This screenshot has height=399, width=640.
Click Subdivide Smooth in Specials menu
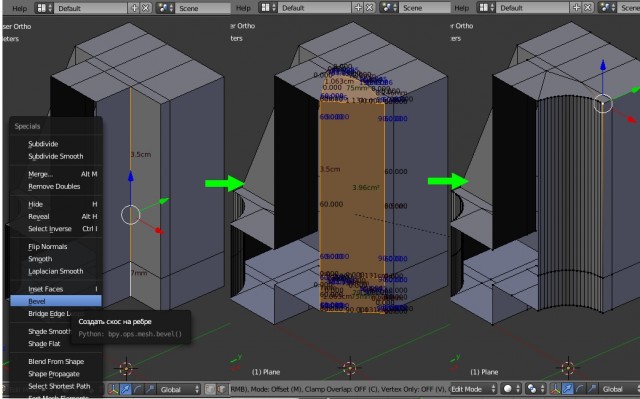(56, 156)
